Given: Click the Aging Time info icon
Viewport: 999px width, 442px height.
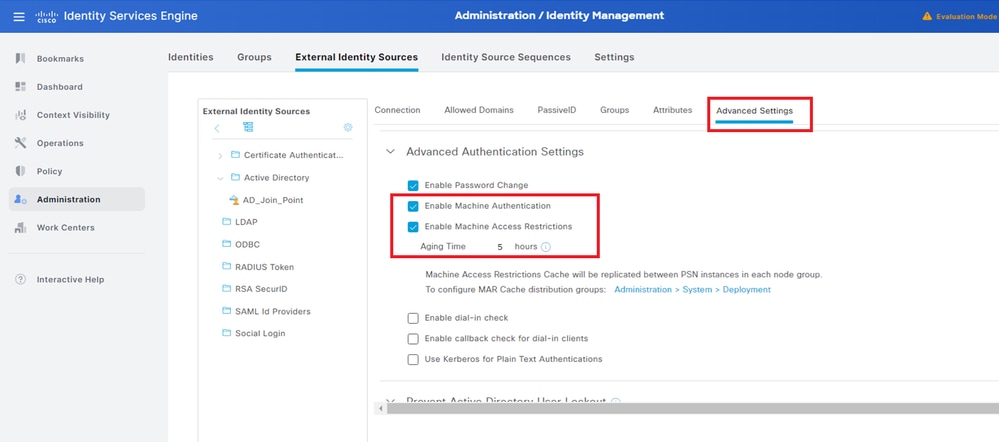Looking at the screenshot, I should click(x=546, y=246).
